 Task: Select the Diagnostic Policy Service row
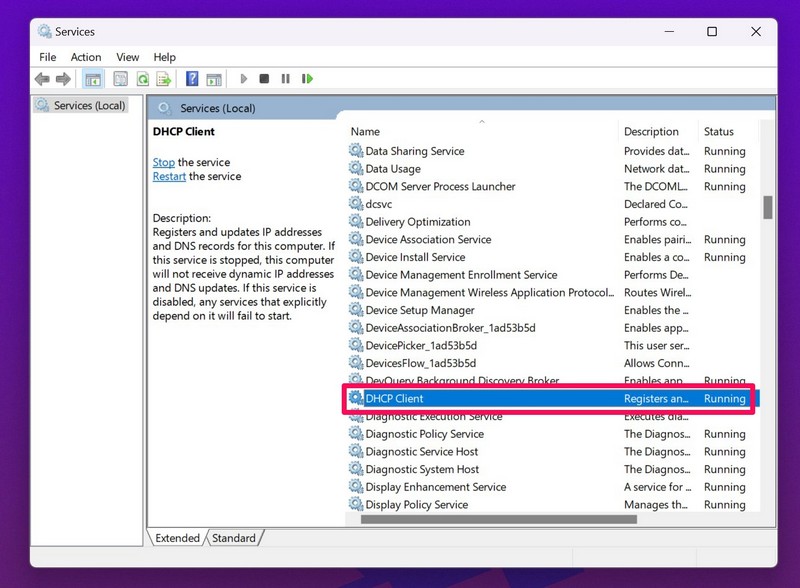click(424, 434)
